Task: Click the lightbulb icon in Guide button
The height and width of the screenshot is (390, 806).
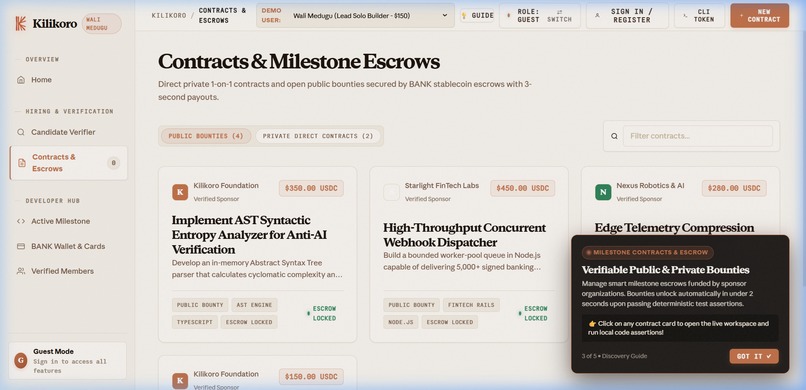Action: tap(465, 15)
